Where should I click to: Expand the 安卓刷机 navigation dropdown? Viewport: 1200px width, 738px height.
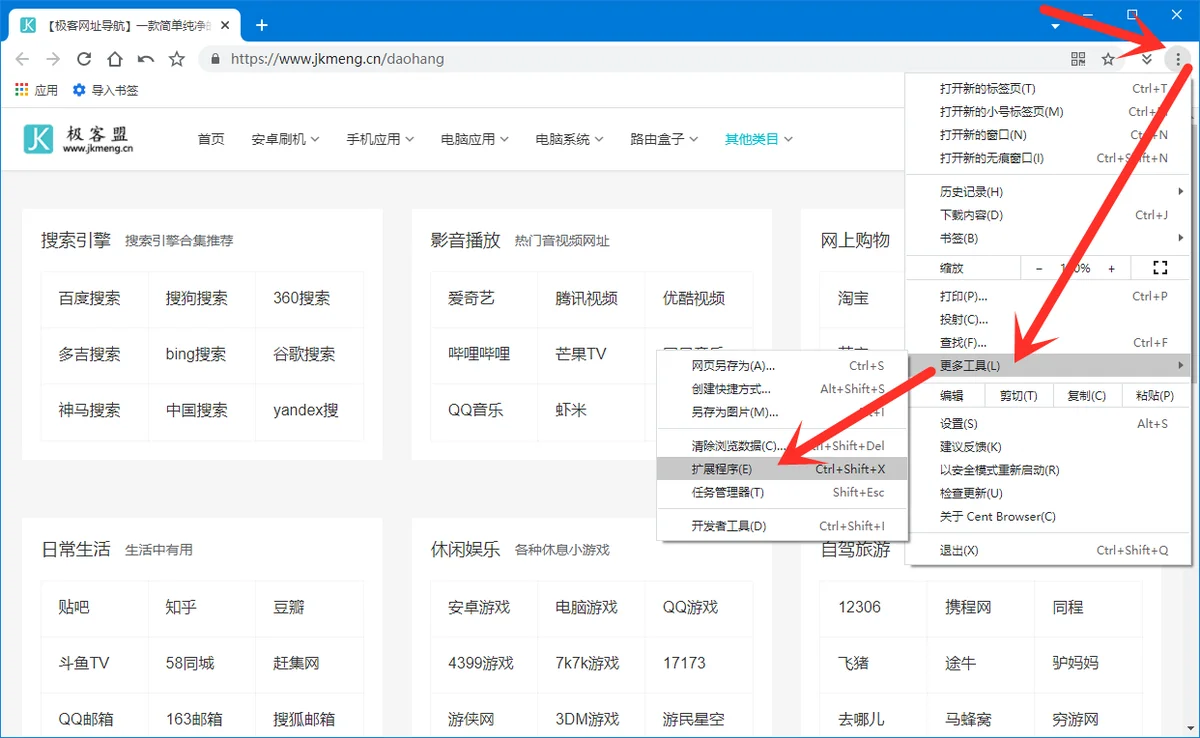pyautogui.click(x=285, y=139)
